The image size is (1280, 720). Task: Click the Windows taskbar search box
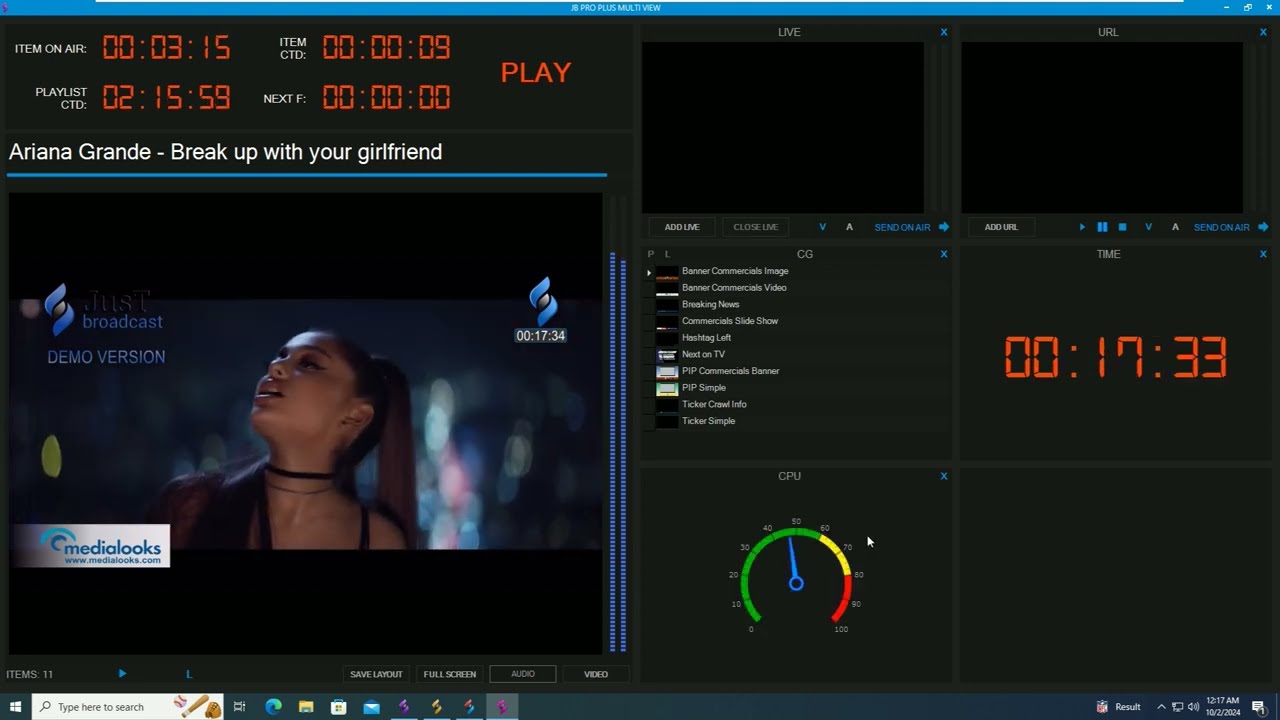click(127, 707)
